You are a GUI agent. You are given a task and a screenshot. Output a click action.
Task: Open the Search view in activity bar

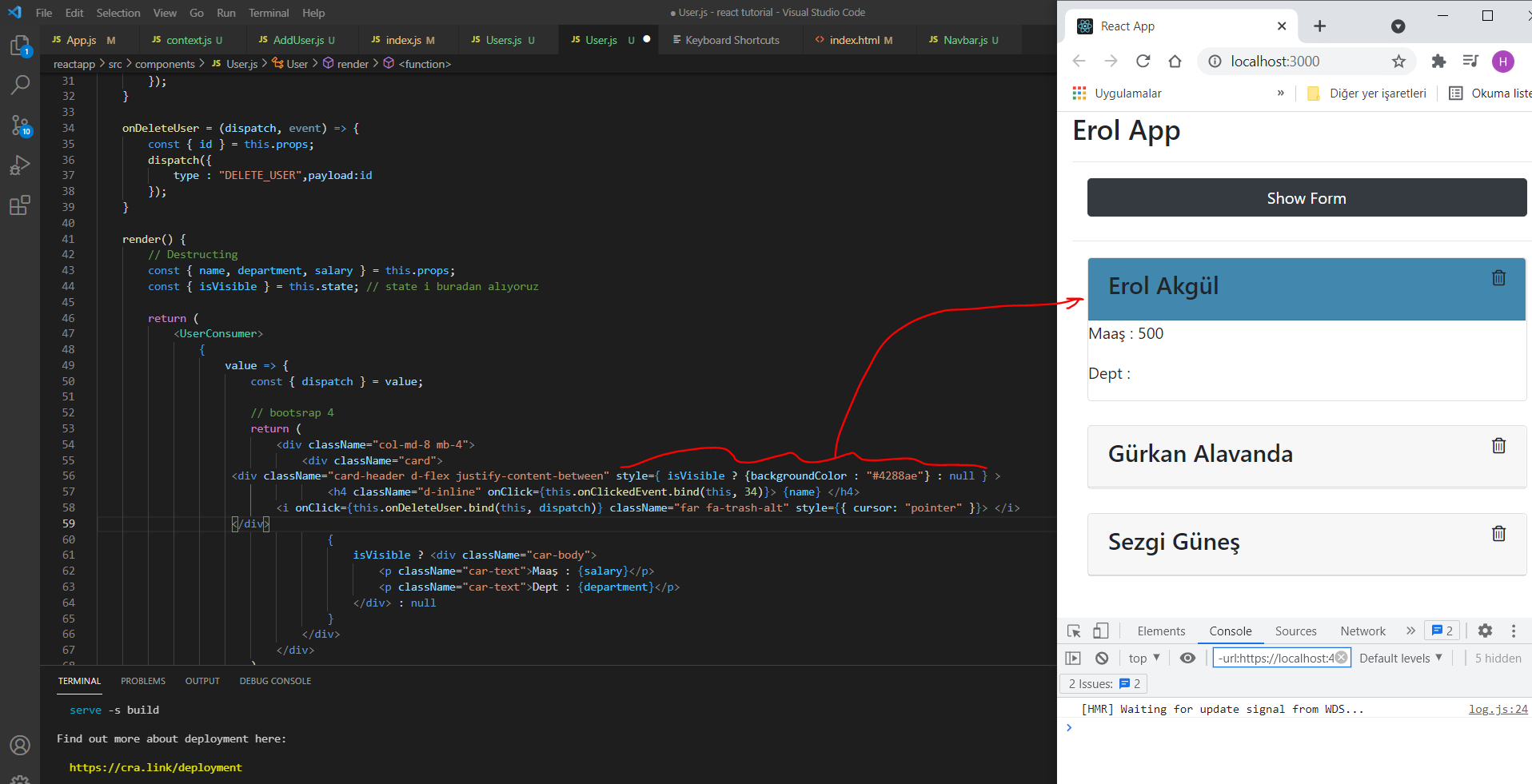point(20,85)
